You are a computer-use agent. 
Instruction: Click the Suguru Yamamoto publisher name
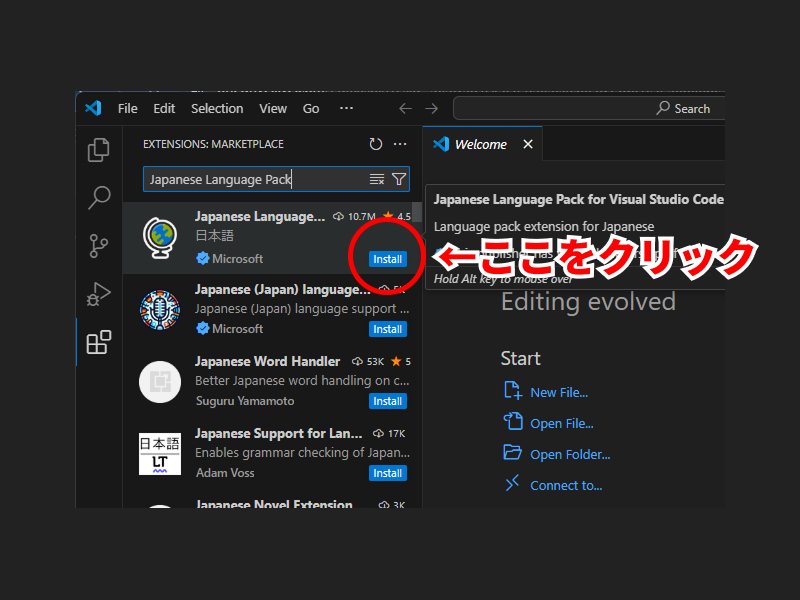tap(245, 401)
